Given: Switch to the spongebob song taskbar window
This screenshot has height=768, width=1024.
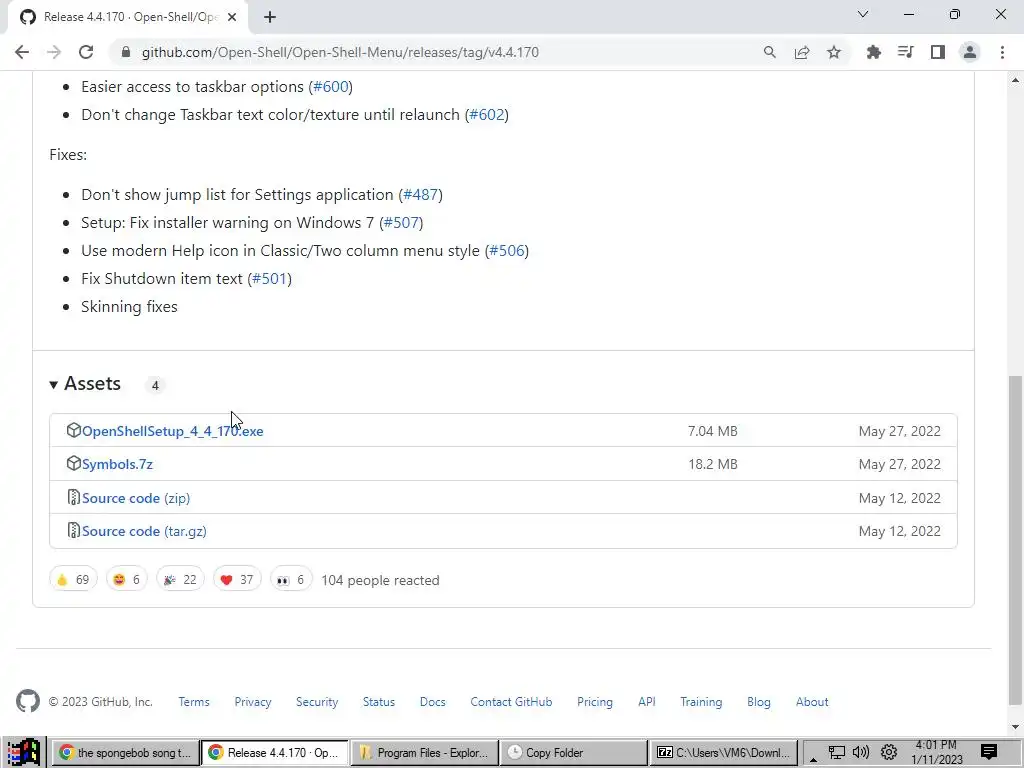Looking at the screenshot, I should 126,753.
